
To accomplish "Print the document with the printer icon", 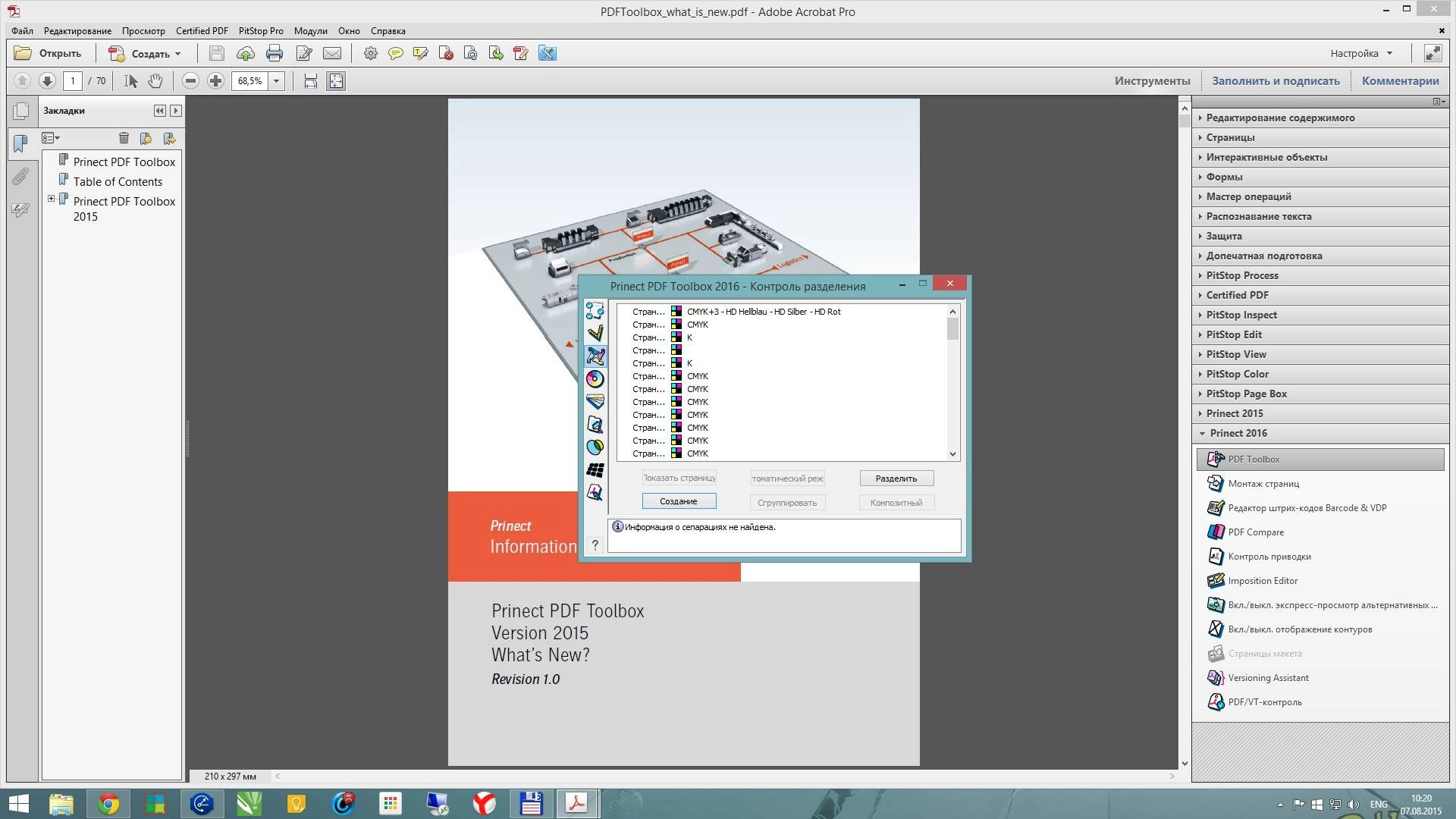I will pyautogui.click(x=275, y=53).
